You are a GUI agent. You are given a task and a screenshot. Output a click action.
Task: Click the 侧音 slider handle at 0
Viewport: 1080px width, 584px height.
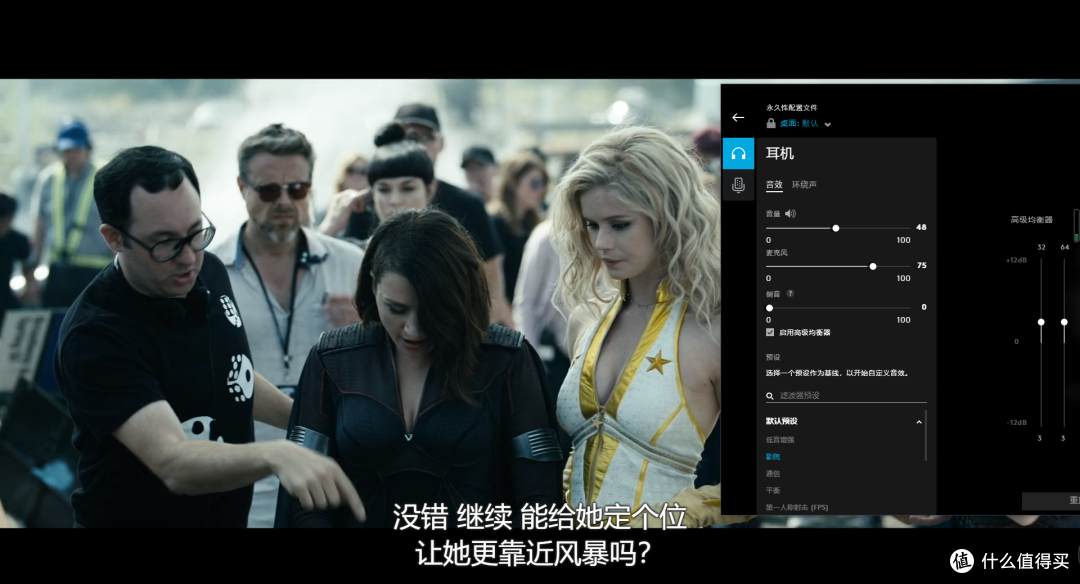[x=769, y=308]
